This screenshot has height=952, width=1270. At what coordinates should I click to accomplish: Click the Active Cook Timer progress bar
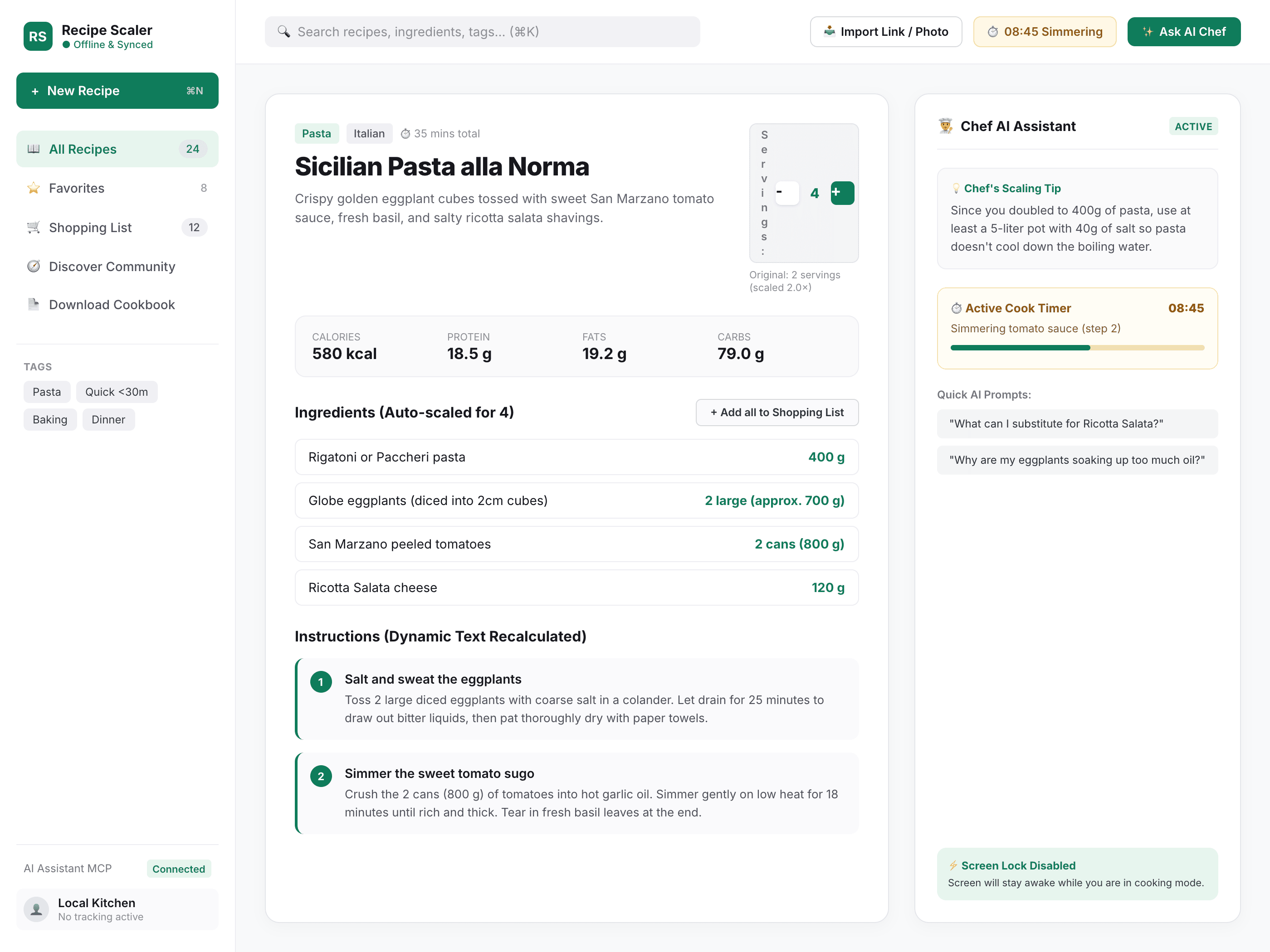point(1077,348)
